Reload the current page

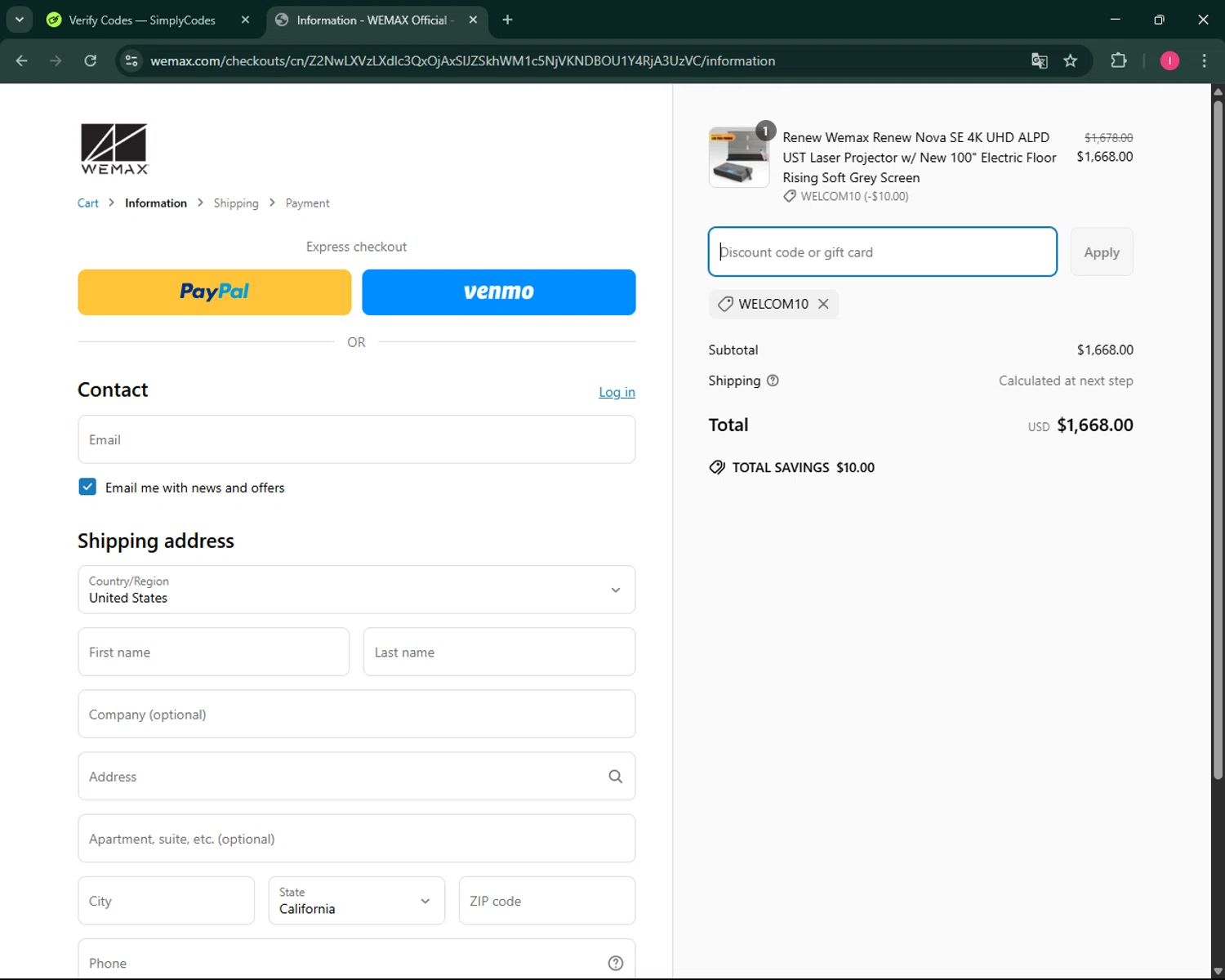coord(91,60)
